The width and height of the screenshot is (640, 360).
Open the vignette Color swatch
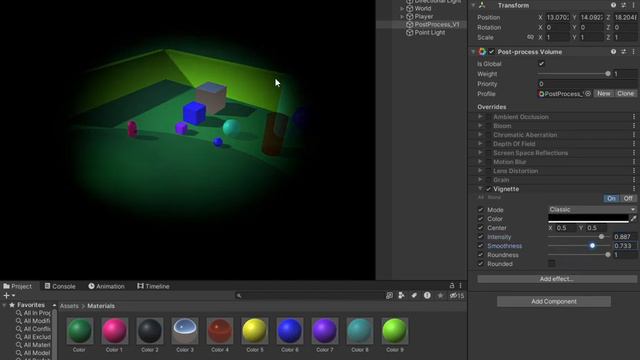[x=588, y=219]
